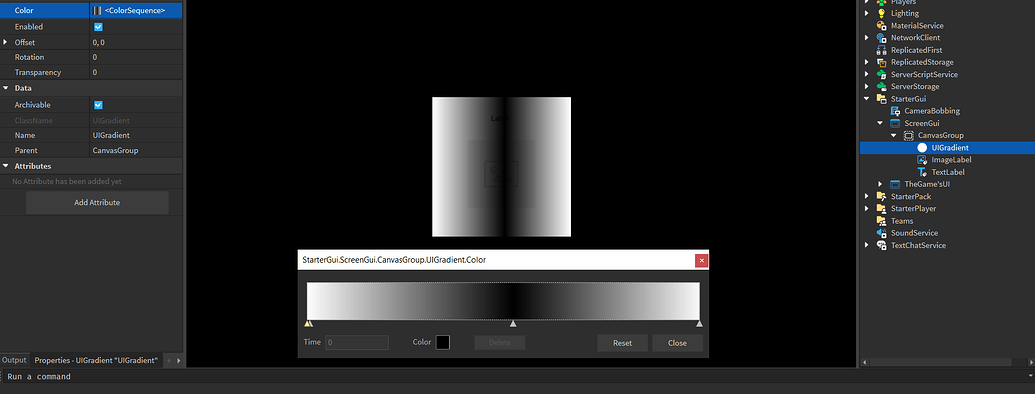Image resolution: width=1035 pixels, height=394 pixels.
Task: Select the Lighting service icon
Action: click(881, 13)
